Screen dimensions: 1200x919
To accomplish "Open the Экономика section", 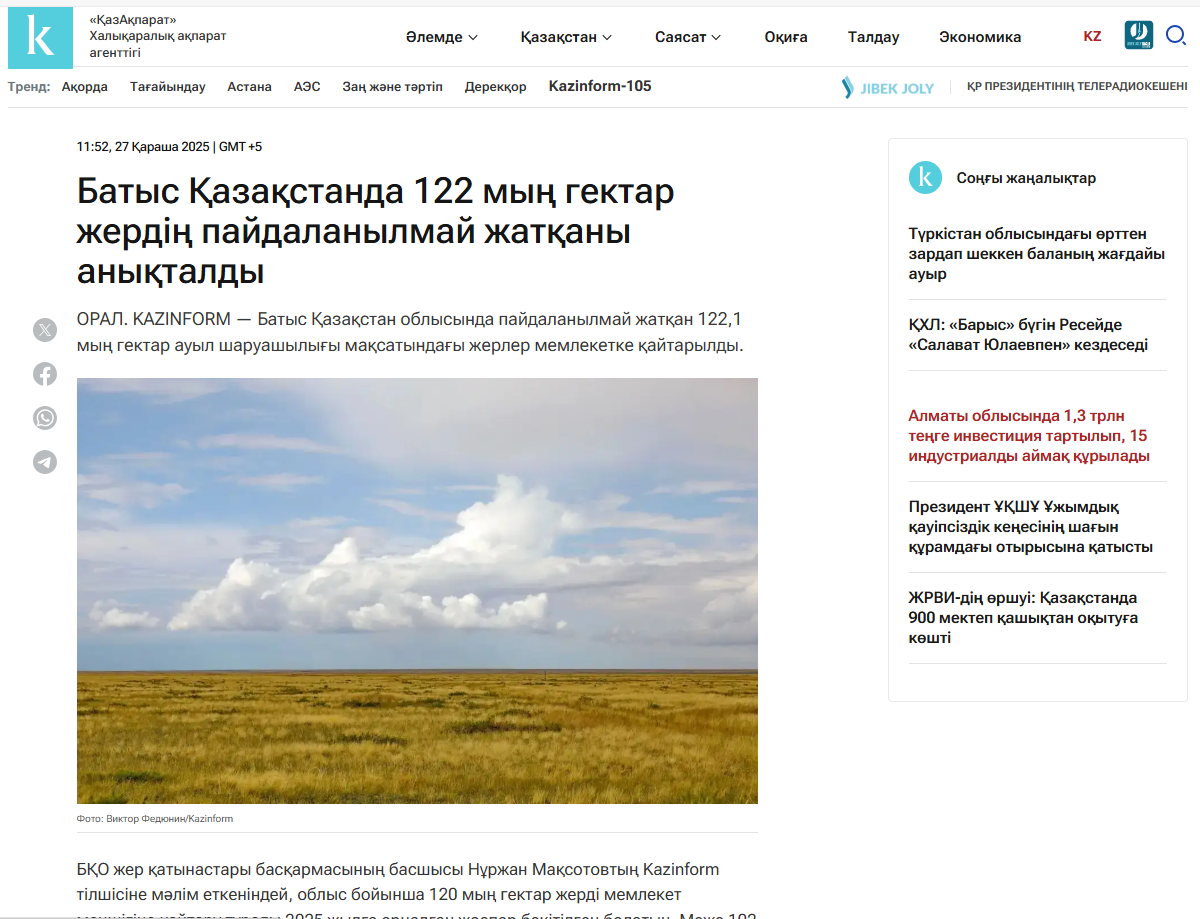I will pos(980,36).
